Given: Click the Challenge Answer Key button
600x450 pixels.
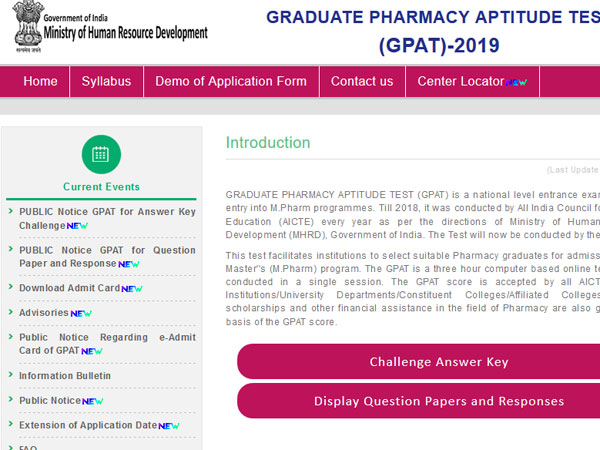Looking at the screenshot, I should (419, 362).
